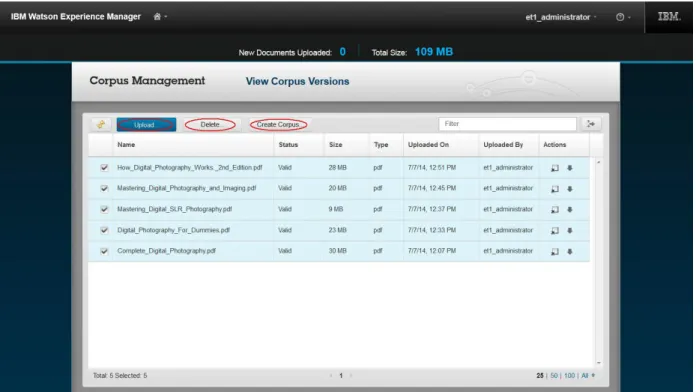Uncheck Mastering_Digital_Photography_and_Imaging.pdf checkbox
The height and width of the screenshot is (392, 696).
pos(104,188)
